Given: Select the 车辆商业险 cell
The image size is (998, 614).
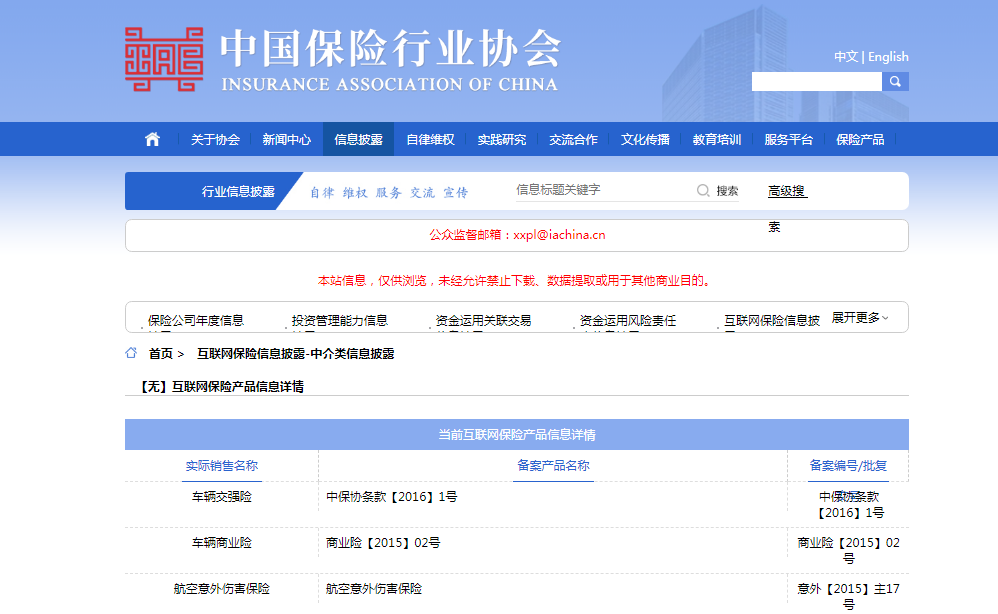Looking at the screenshot, I should (x=221, y=543).
